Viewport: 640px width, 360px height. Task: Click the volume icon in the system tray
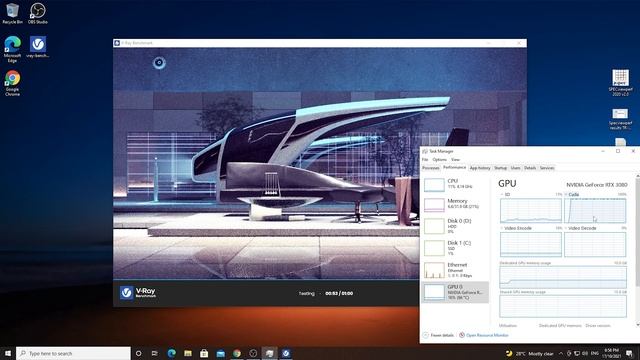(584, 353)
